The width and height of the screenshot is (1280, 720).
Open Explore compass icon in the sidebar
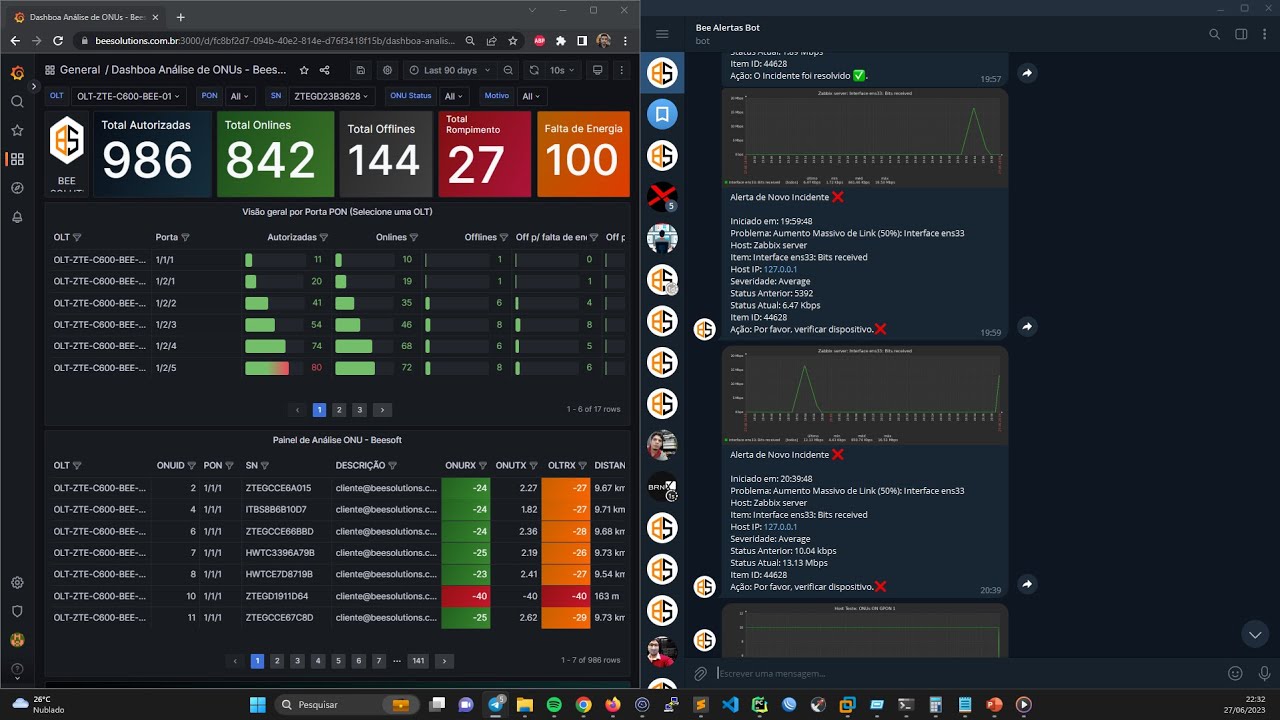(17, 188)
